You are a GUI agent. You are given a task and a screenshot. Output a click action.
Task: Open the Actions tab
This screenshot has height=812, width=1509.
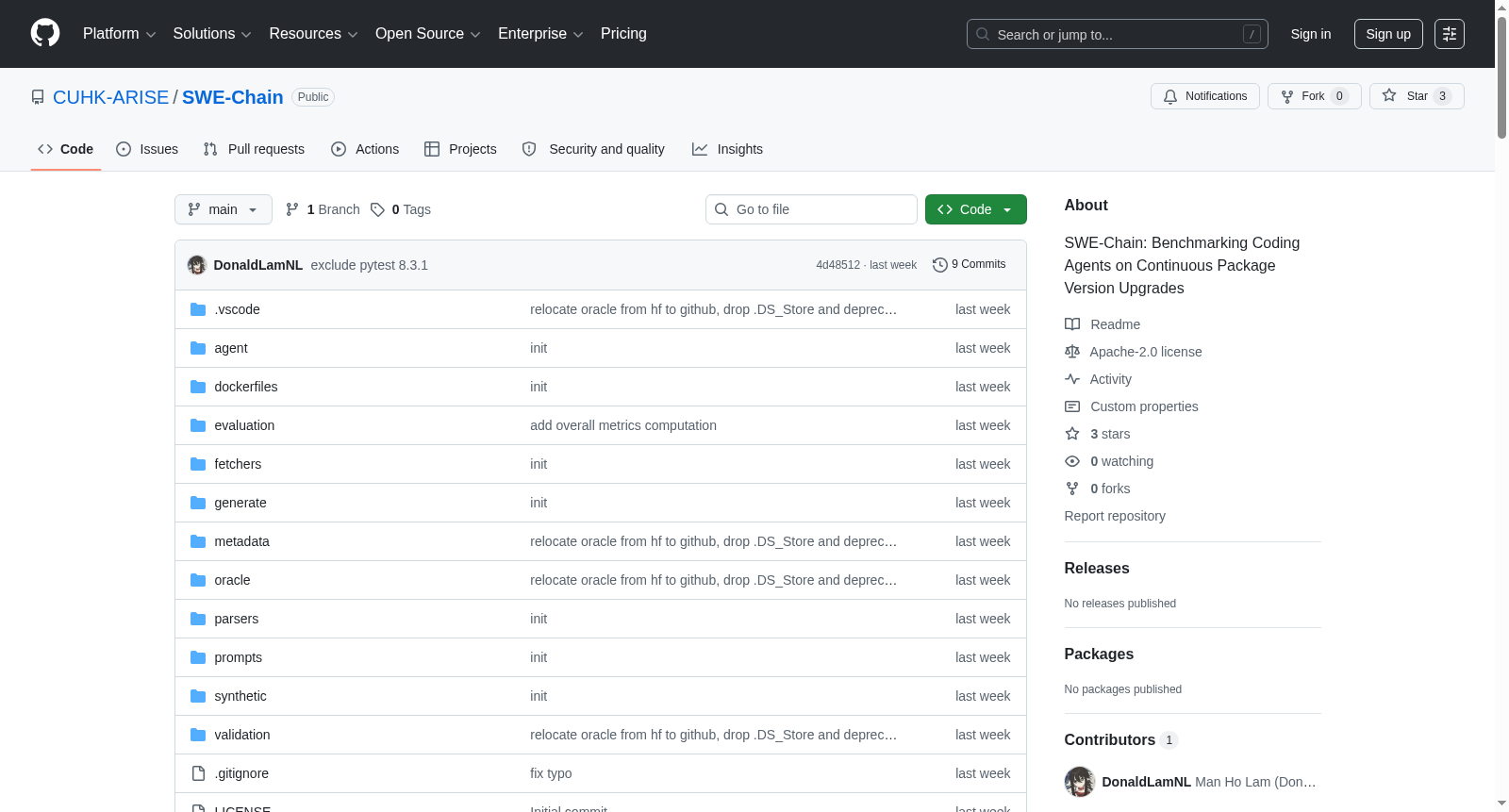pos(365,149)
